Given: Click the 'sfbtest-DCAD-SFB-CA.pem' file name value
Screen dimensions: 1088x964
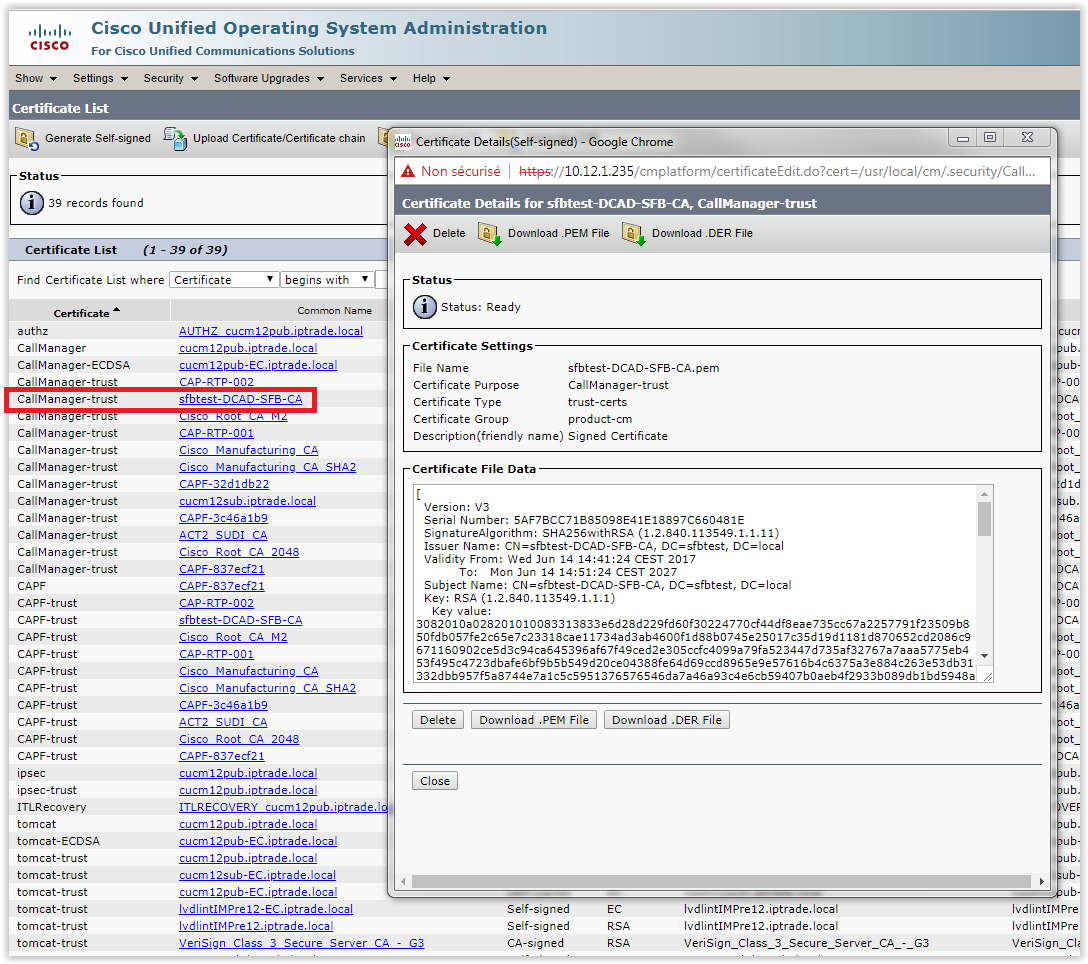Looking at the screenshot, I should coord(643,368).
